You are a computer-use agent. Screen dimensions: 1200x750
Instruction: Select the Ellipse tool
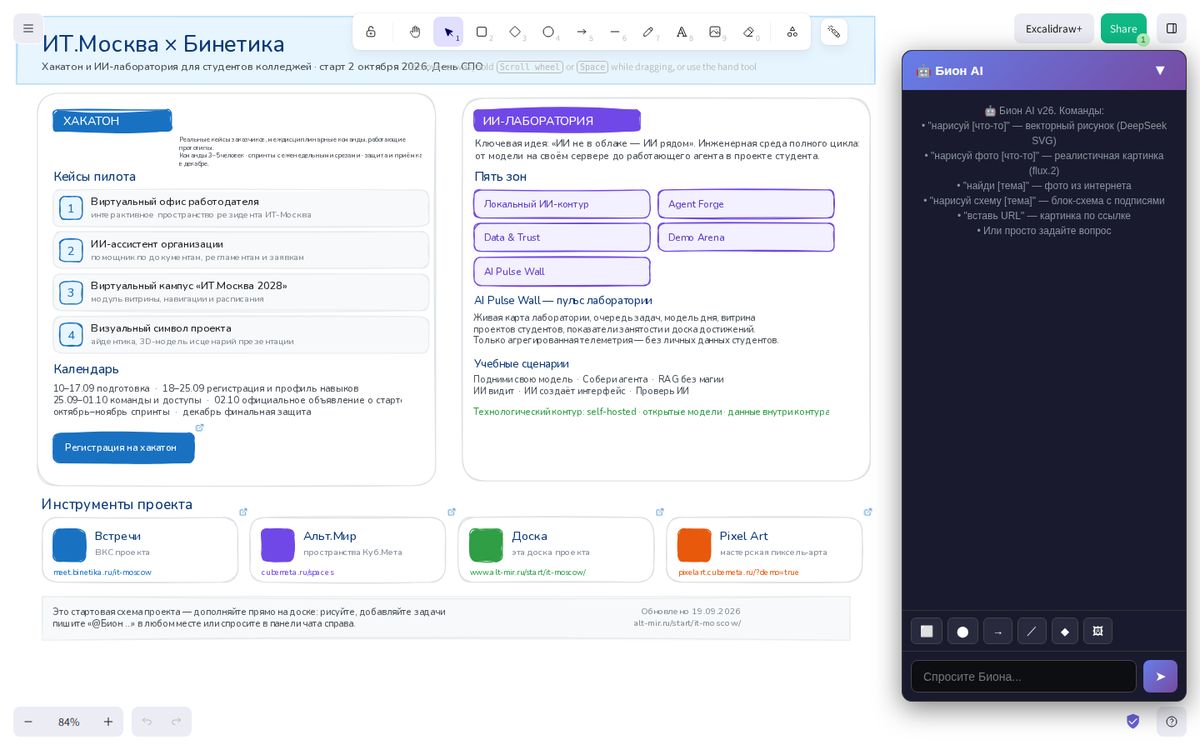[548, 32]
